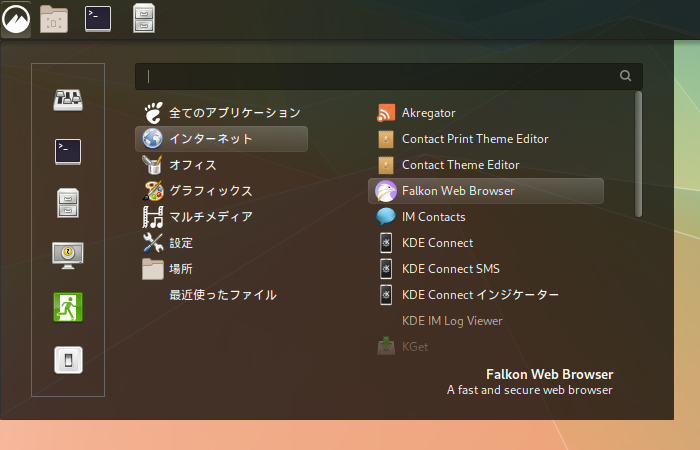Launch Falkon Web Browser

tap(486, 191)
